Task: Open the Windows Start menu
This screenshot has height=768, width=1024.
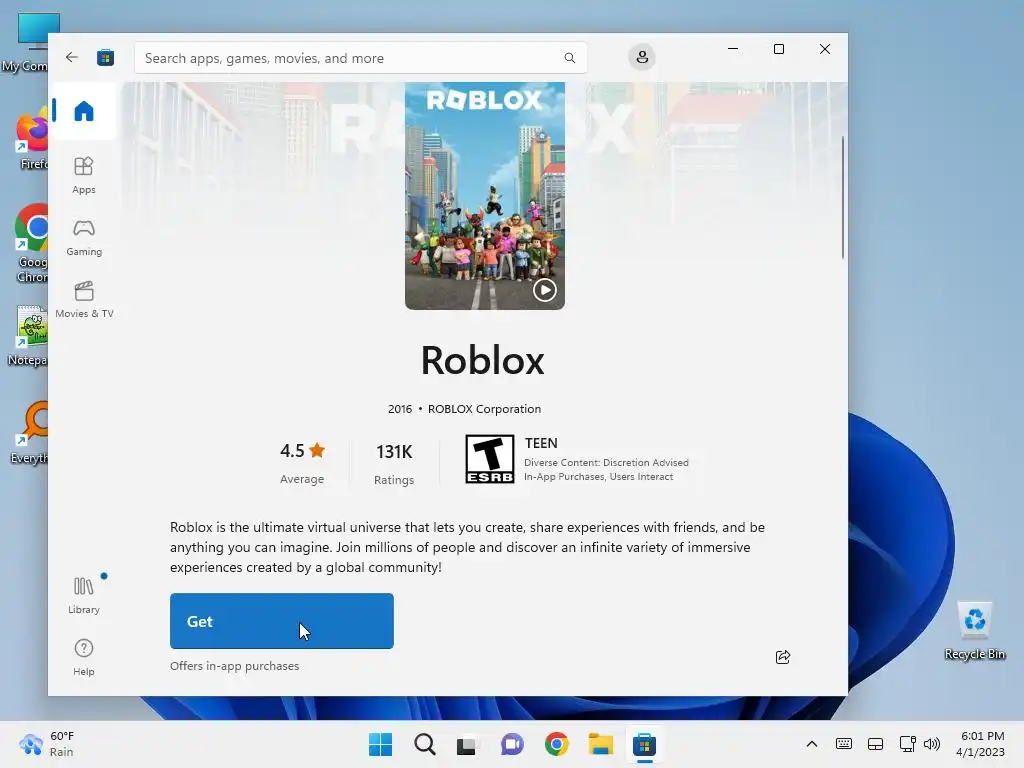Action: (380, 744)
